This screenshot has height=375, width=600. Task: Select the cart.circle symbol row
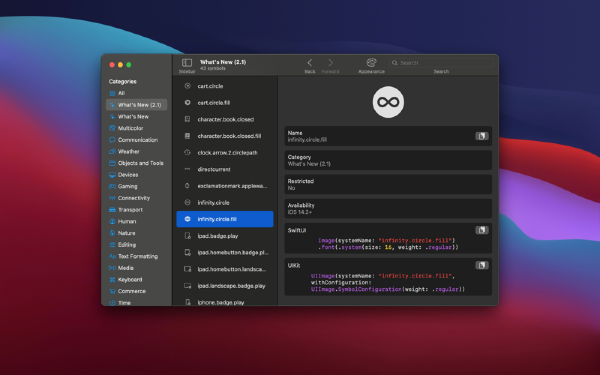225,86
